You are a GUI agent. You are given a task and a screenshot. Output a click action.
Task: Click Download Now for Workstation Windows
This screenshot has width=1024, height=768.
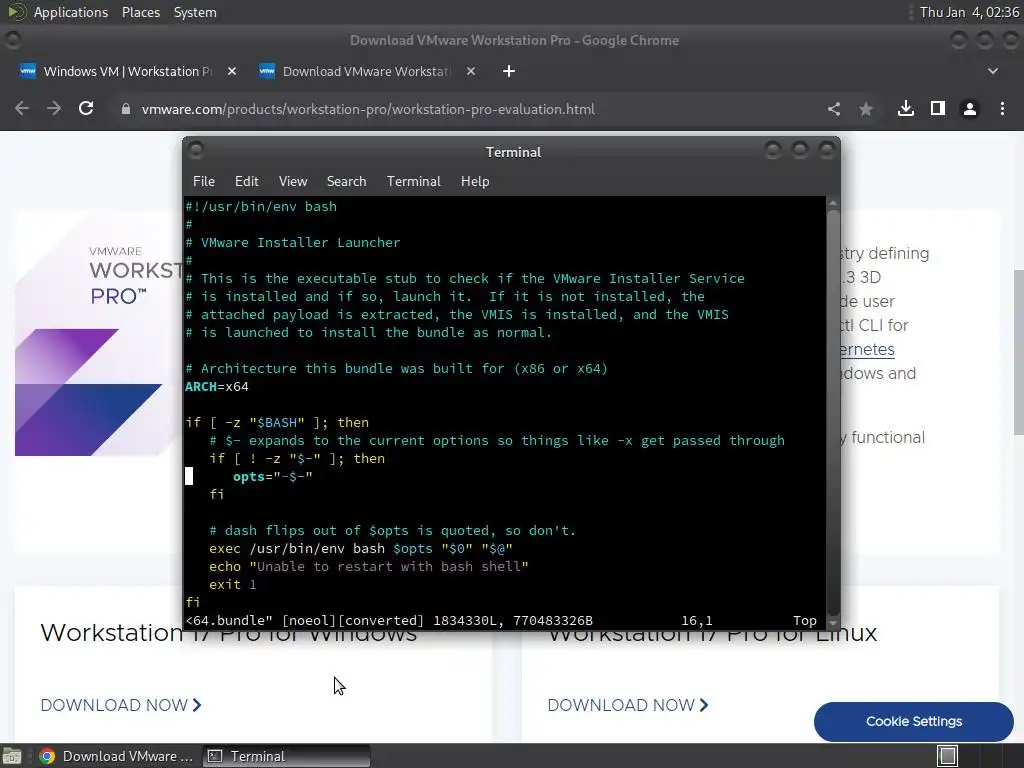click(121, 705)
